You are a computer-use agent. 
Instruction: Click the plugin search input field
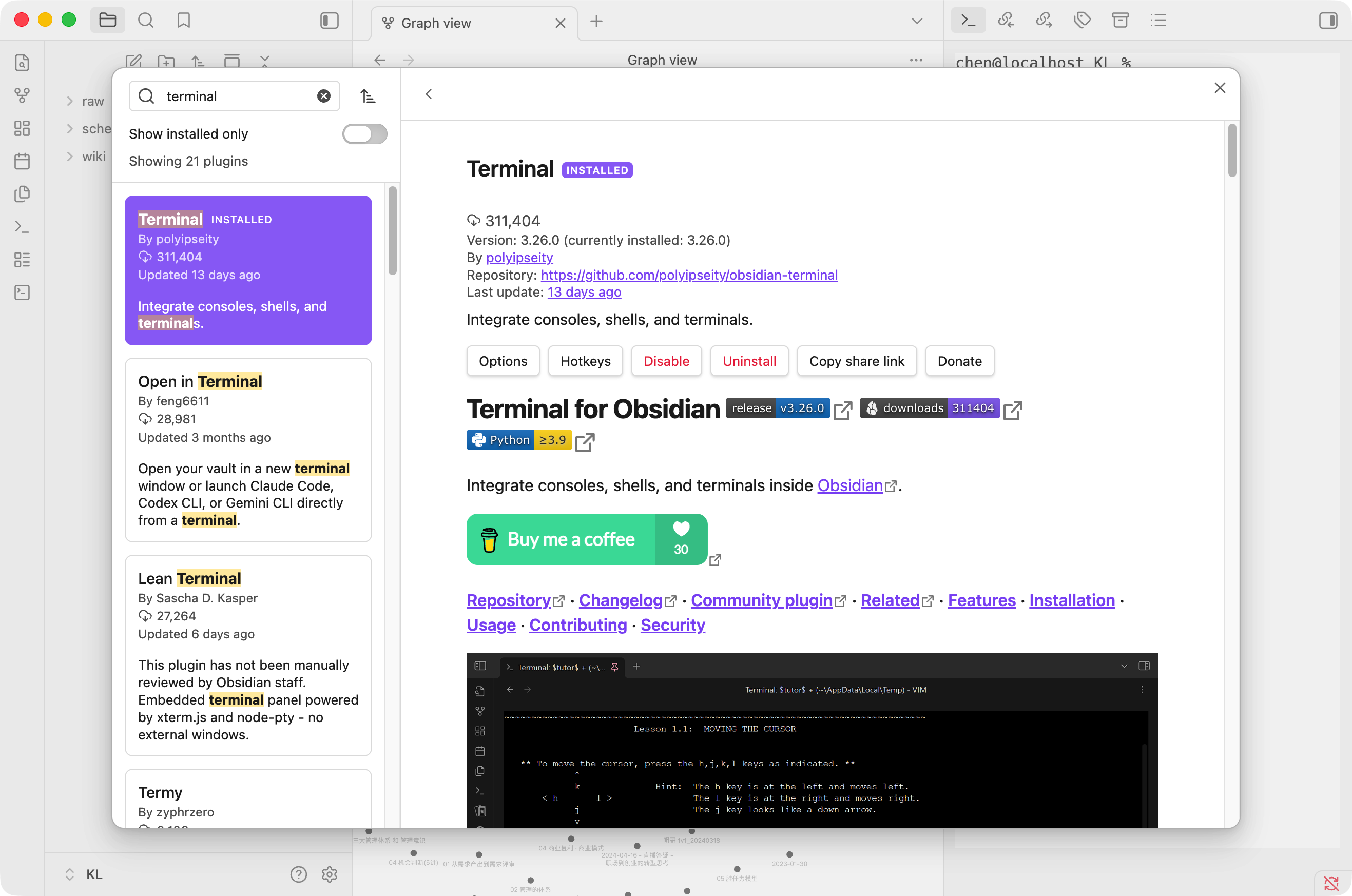pos(234,96)
